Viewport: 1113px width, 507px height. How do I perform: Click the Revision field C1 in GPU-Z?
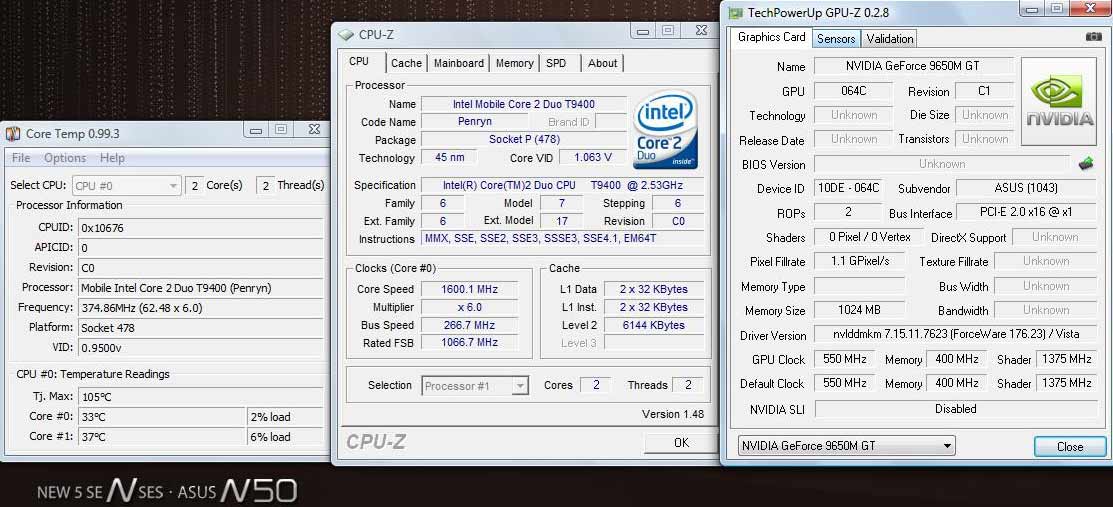coord(983,91)
